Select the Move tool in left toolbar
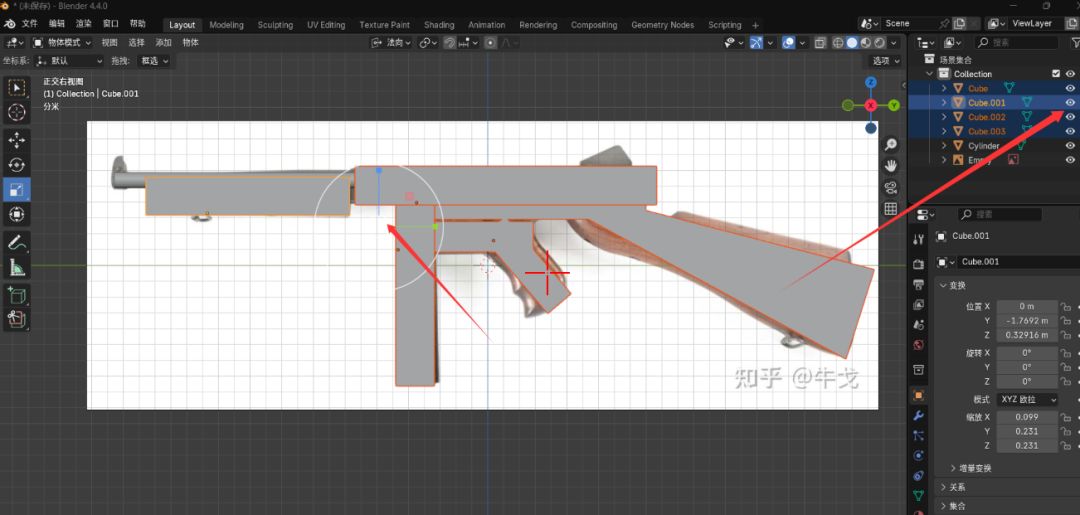The image size is (1080, 515). point(17,139)
